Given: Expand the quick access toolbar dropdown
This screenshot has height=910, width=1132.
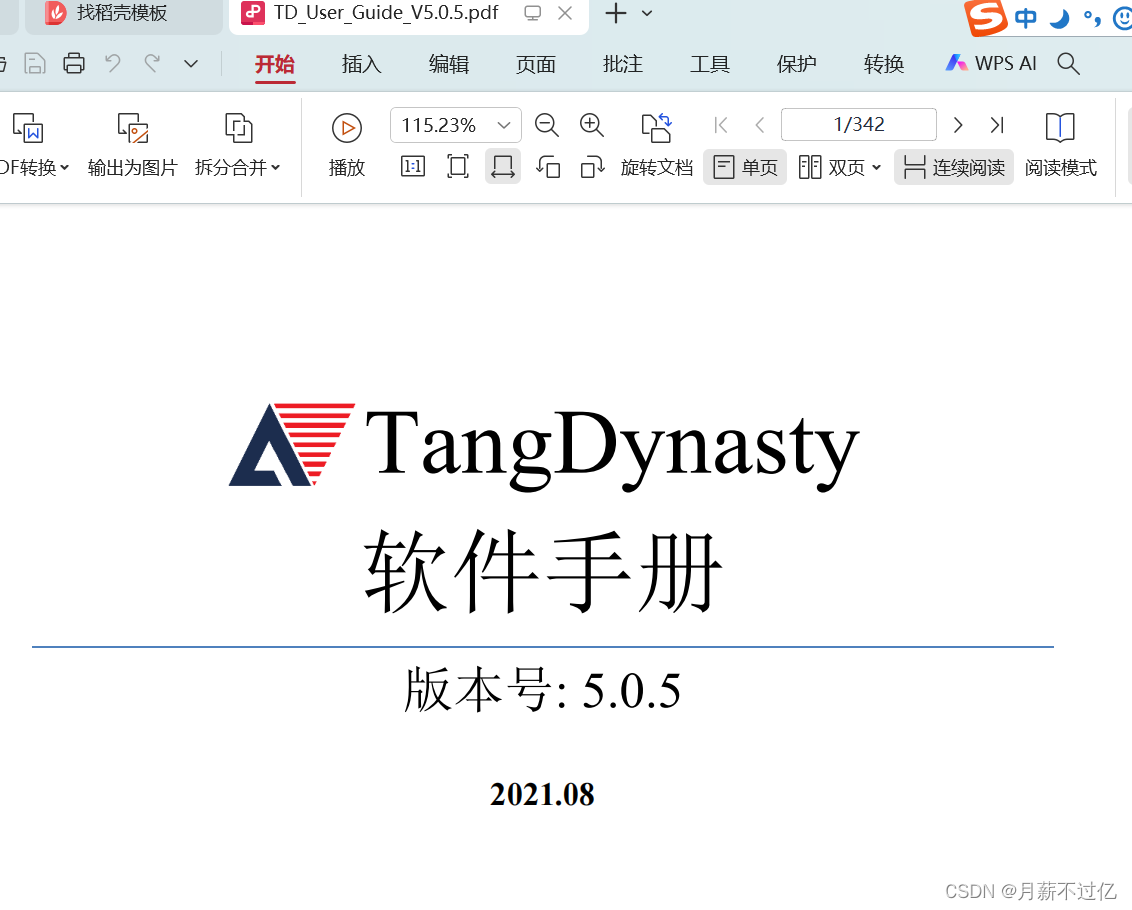Looking at the screenshot, I should click(191, 64).
